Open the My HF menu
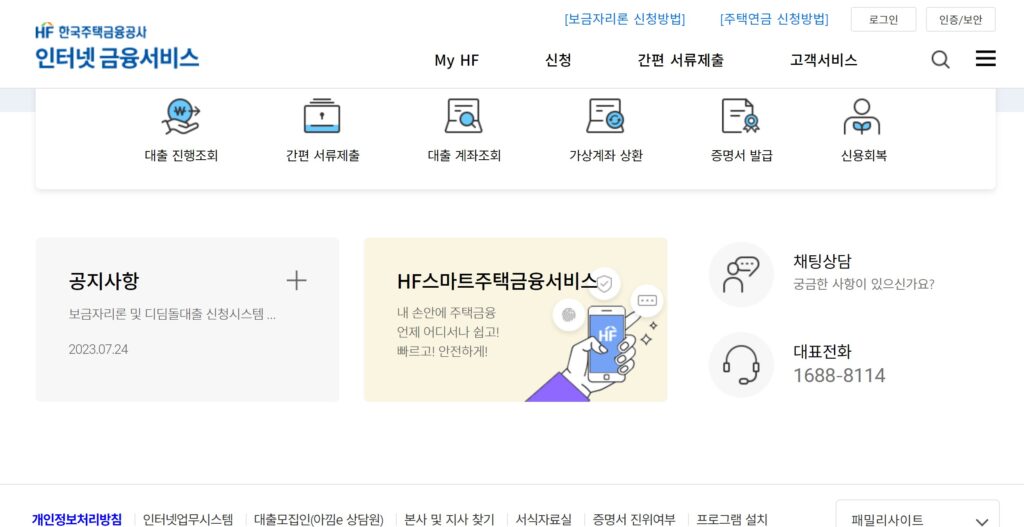Viewport: 1024px width, 527px height. 456,61
